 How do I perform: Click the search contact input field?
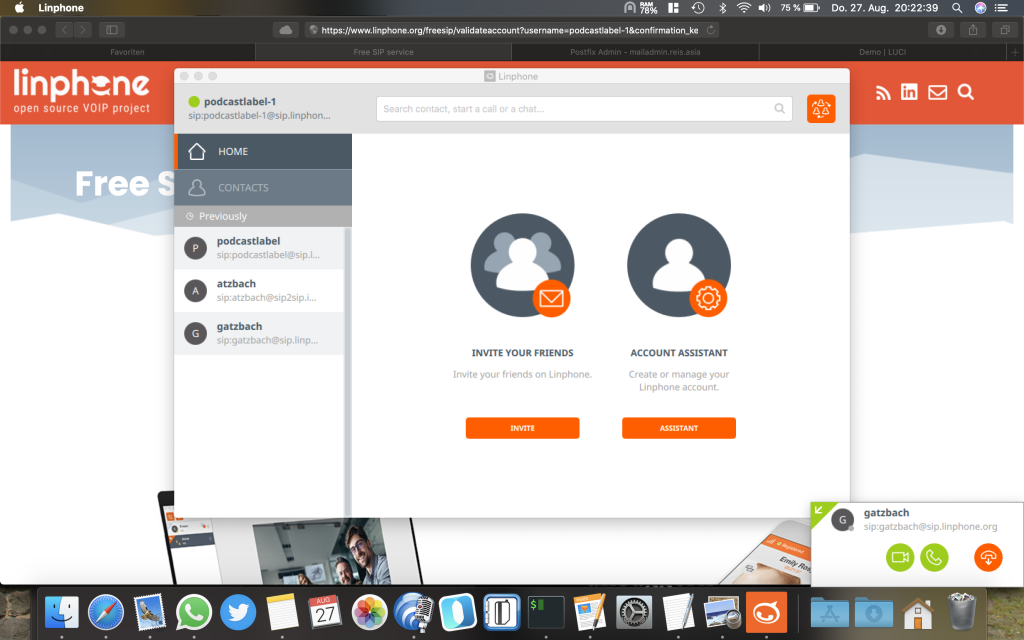[x=575, y=109]
